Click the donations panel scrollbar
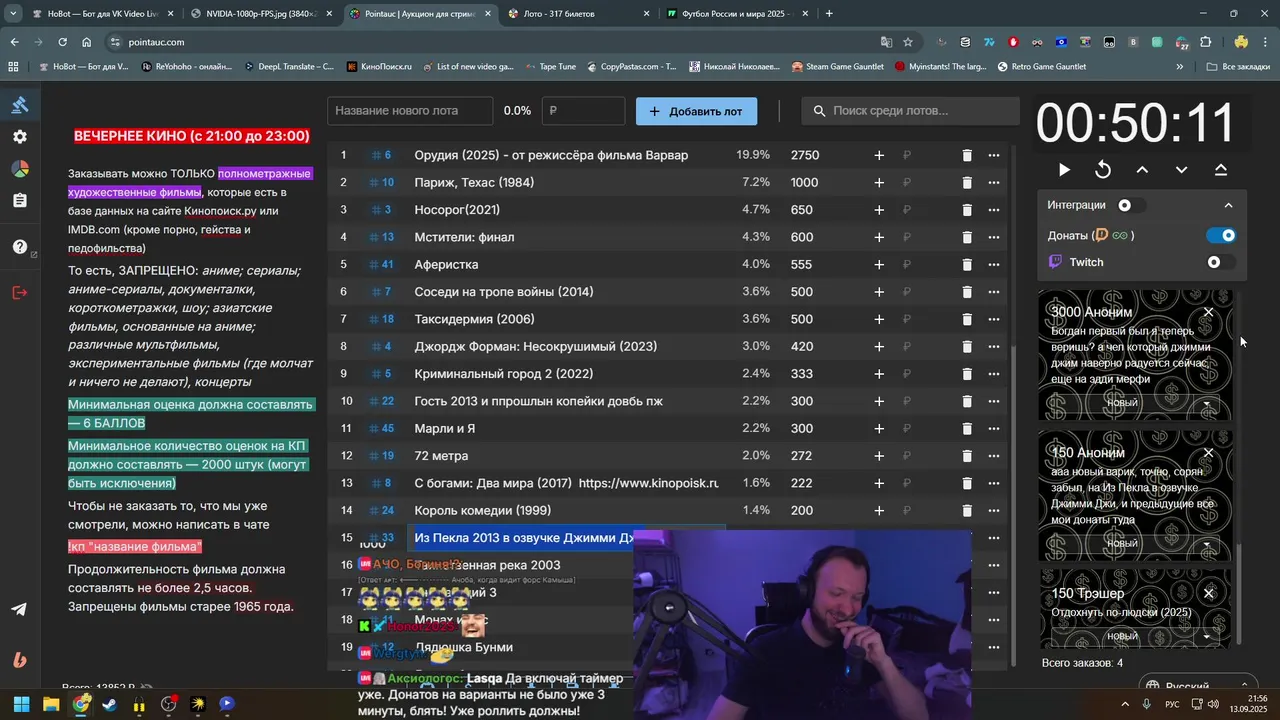Viewport: 1280px width, 720px height. pyautogui.click(x=1239, y=594)
